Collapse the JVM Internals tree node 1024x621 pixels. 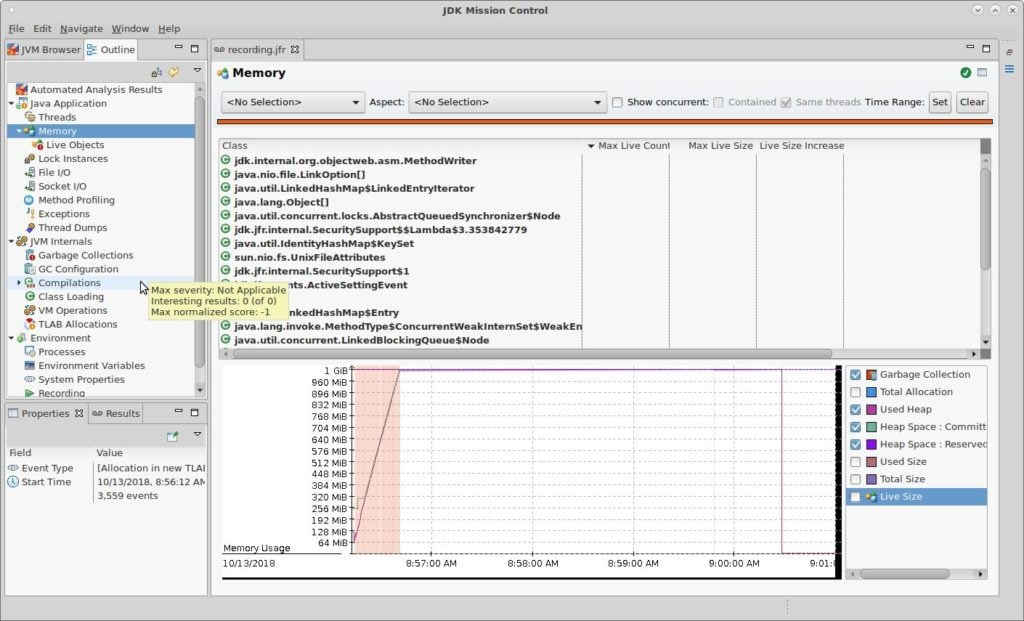(11, 241)
